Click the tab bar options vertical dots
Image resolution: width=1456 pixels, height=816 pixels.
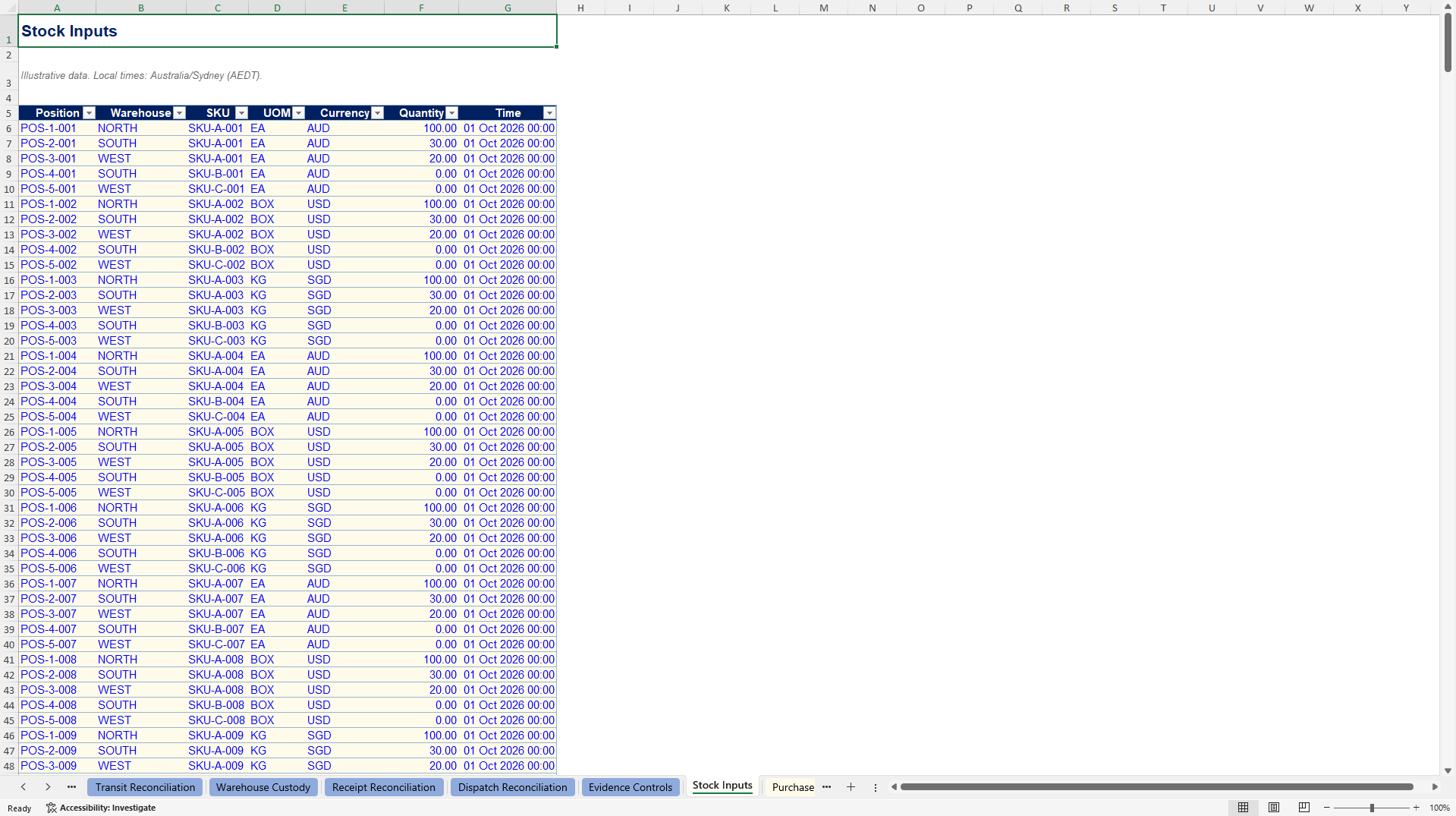[x=875, y=787]
